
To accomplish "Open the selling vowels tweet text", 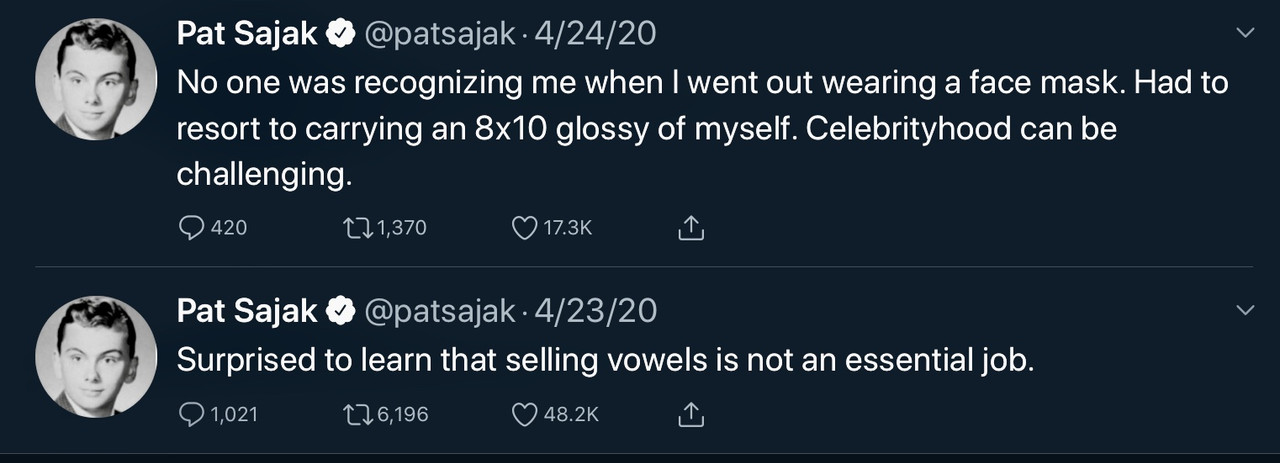I will pos(604,360).
